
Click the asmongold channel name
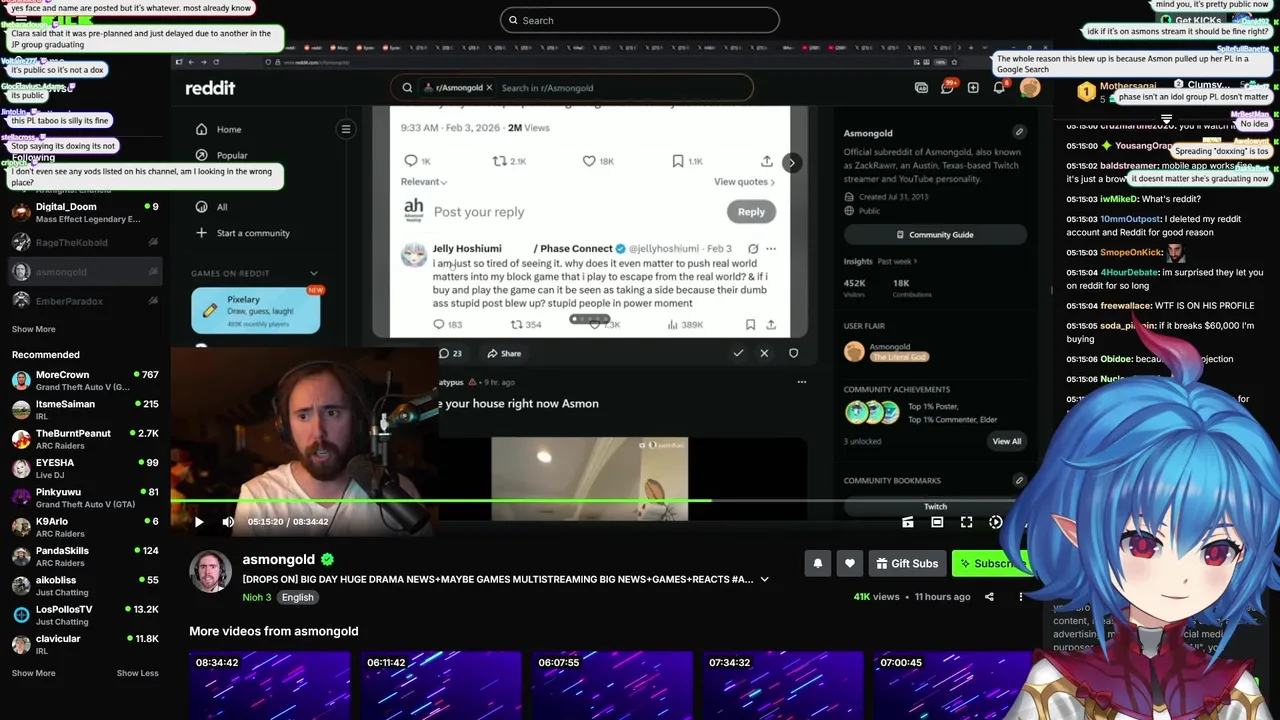pos(278,560)
